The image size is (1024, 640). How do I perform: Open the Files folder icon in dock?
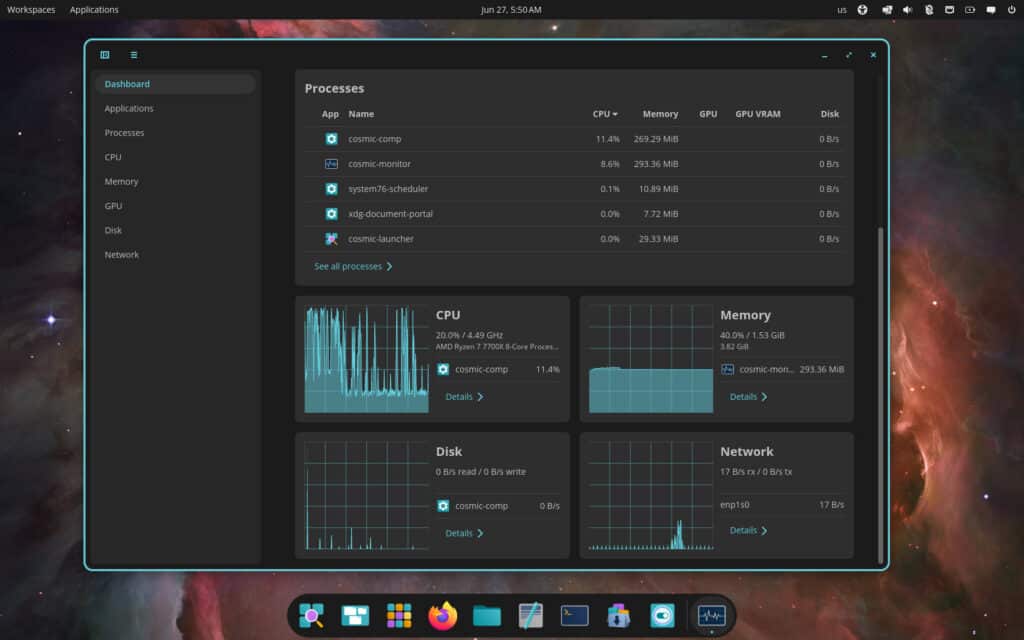(487, 616)
